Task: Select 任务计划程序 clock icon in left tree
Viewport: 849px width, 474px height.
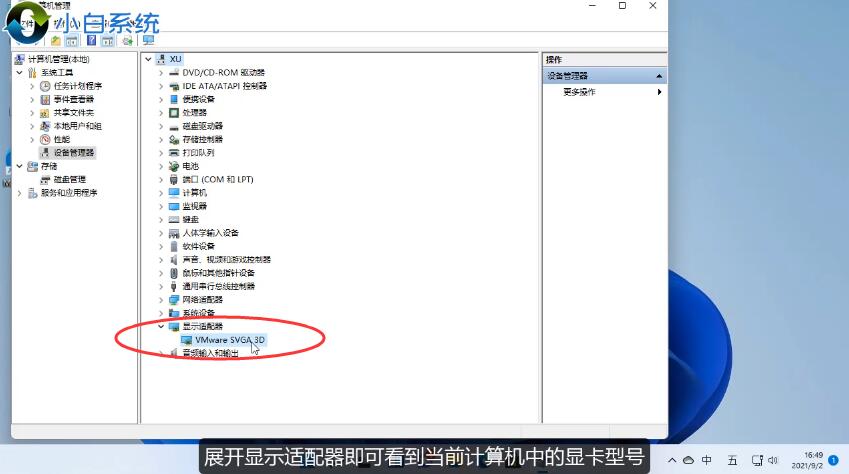Action: [45, 86]
